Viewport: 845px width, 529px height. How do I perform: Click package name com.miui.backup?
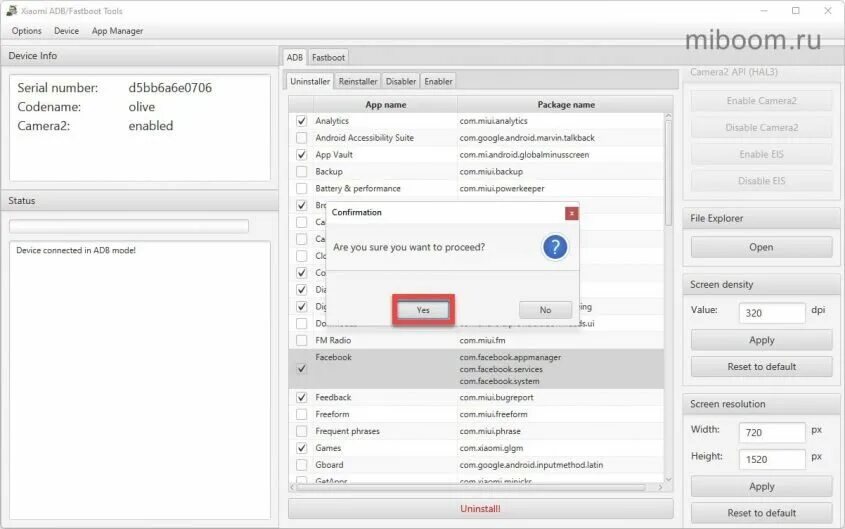tap(491, 172)
